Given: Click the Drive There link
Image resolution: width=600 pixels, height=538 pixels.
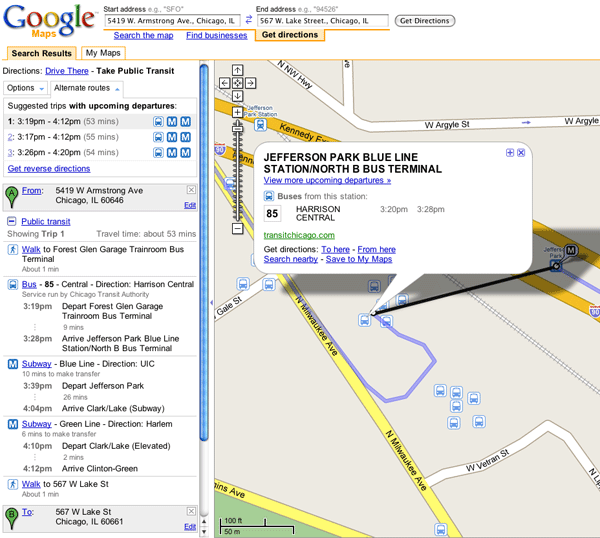Looking at the screenshot, I should pos(67,71).
